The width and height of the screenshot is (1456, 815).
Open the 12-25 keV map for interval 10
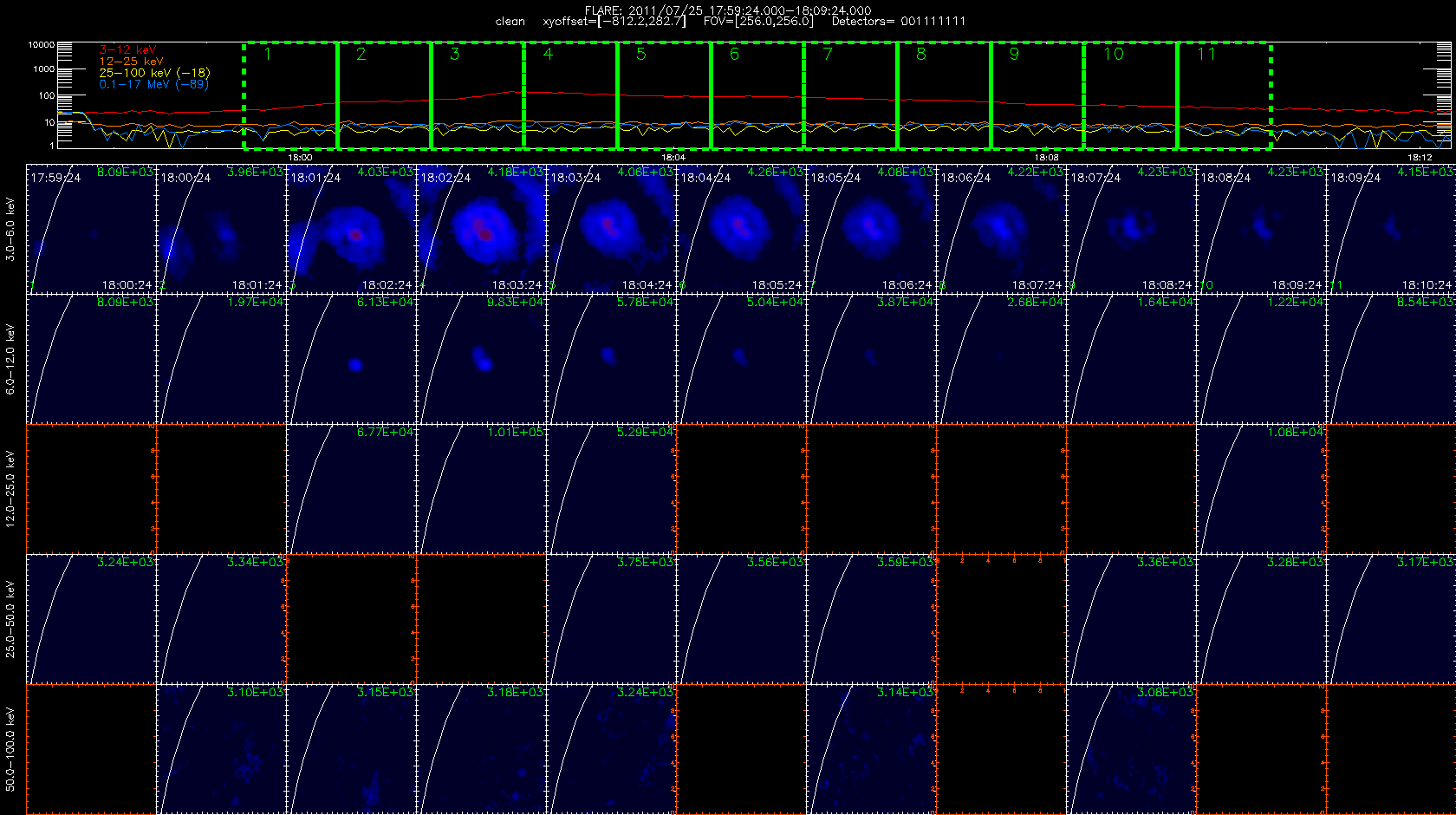click(x=1261, y=489)
